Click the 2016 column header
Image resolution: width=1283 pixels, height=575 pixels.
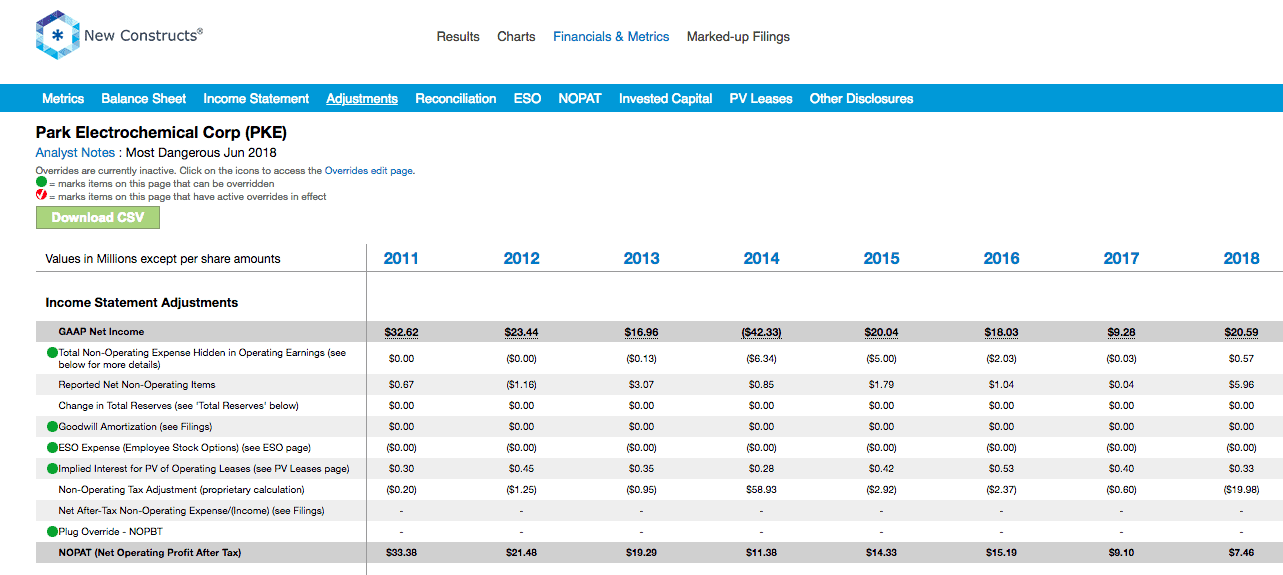1001,258
